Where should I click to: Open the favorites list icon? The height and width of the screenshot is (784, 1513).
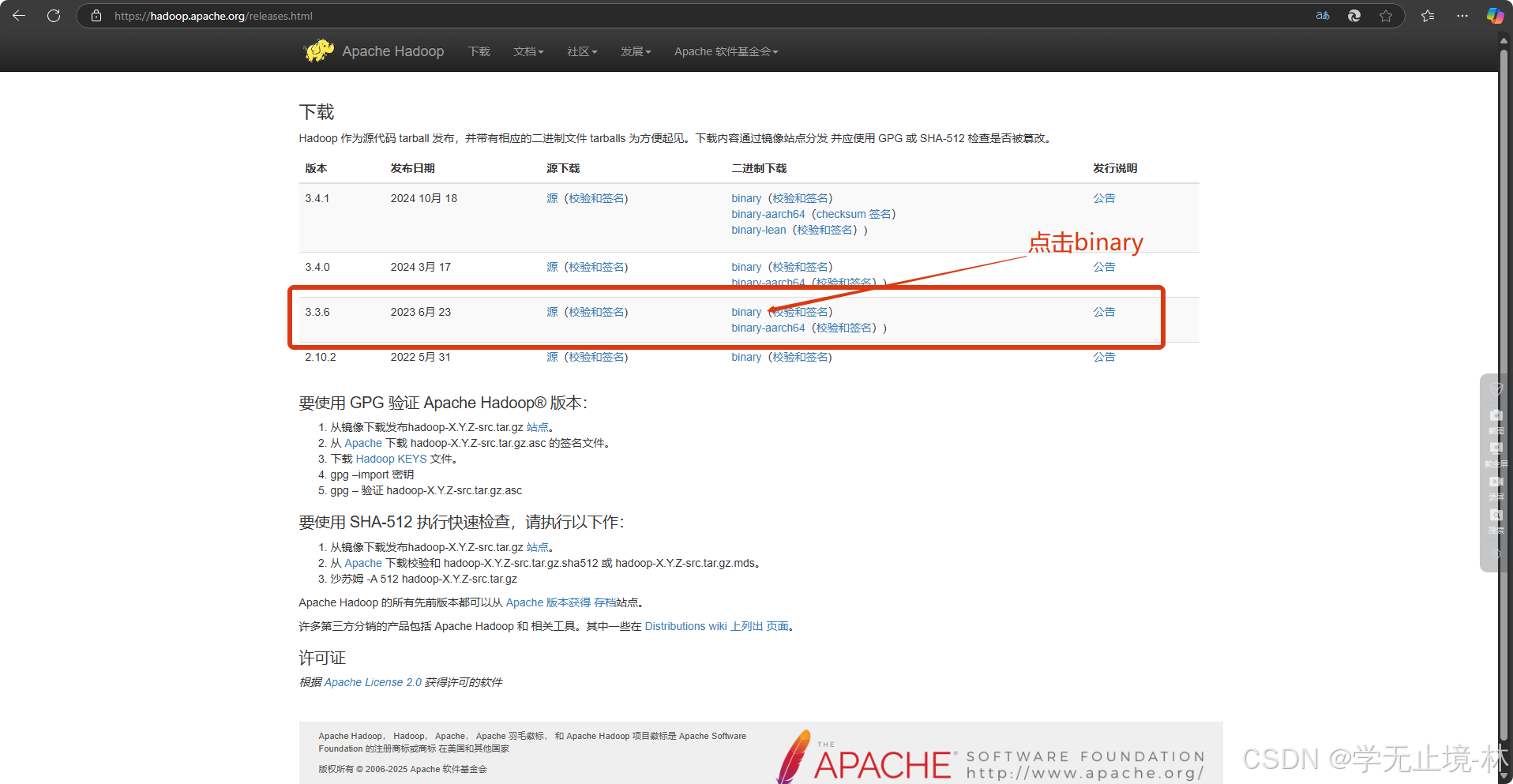(1428, 16)
